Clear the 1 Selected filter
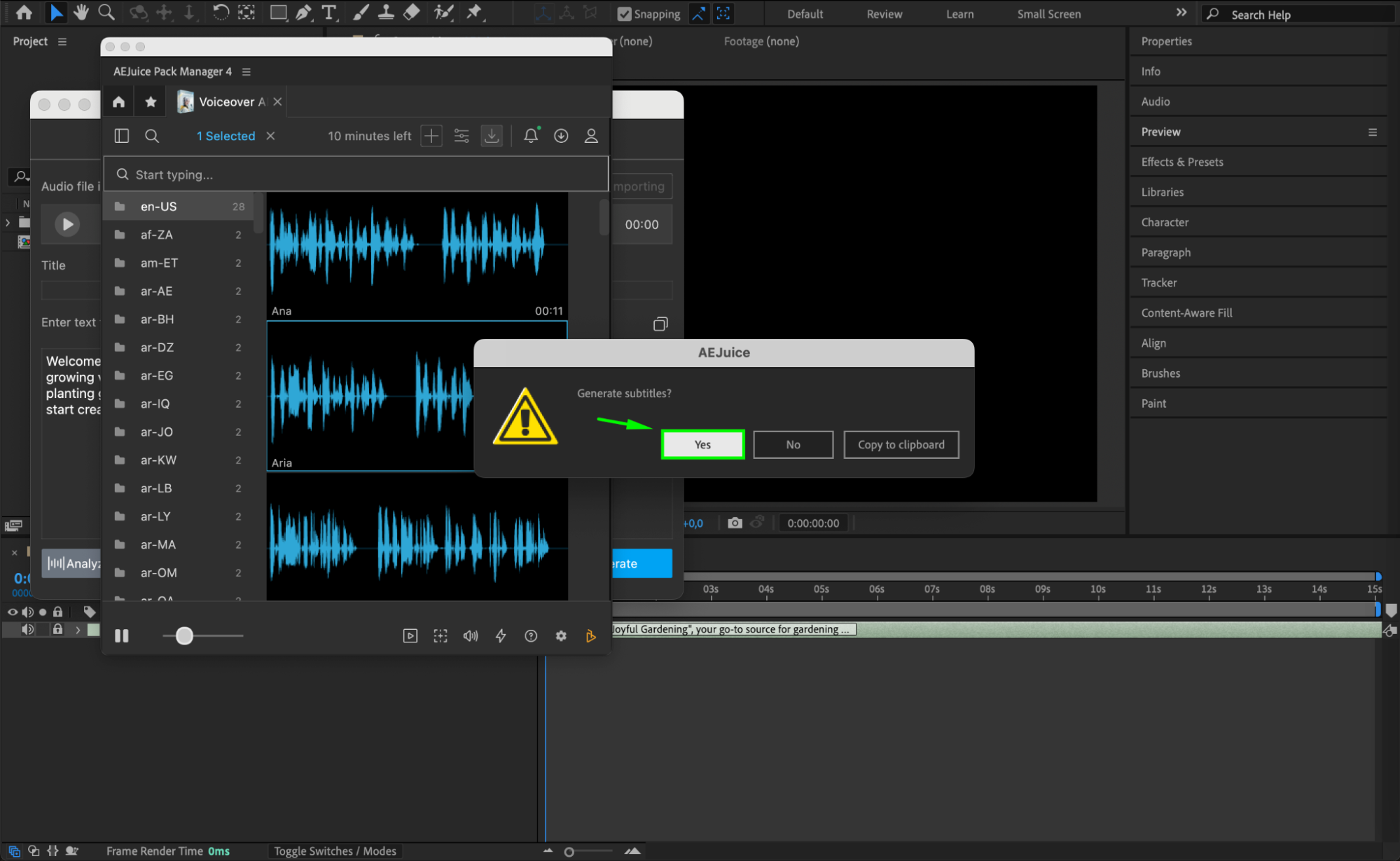 (x=270, y=135)
